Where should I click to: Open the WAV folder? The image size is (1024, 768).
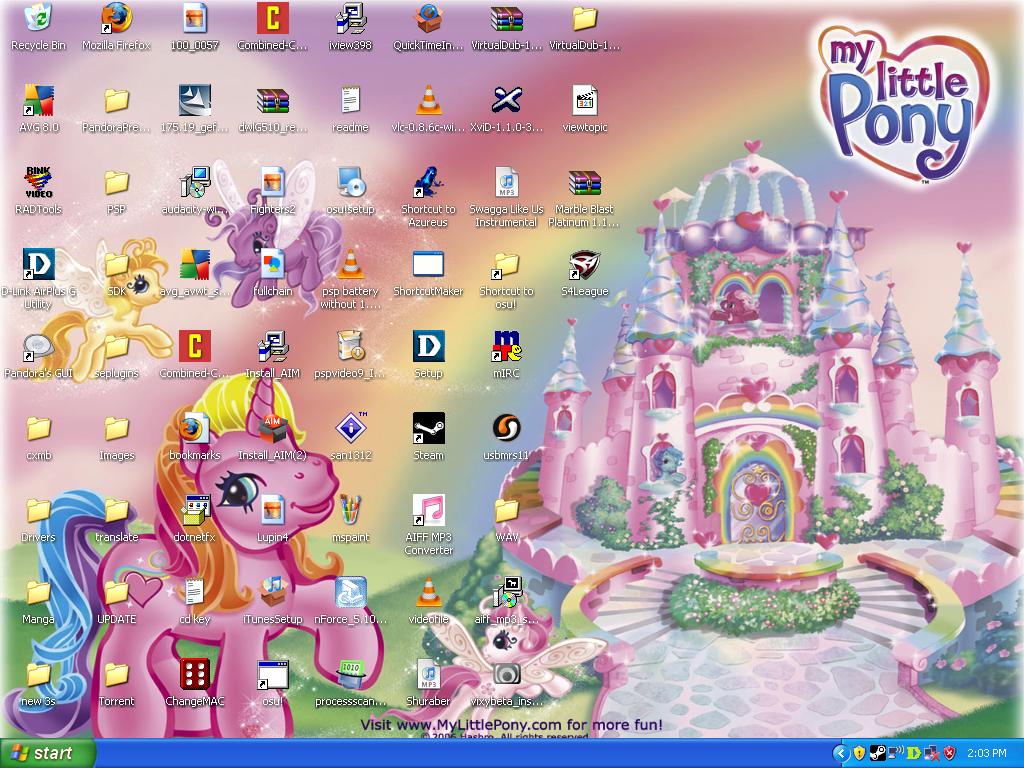pyautogui.click(x=507, y=511)
